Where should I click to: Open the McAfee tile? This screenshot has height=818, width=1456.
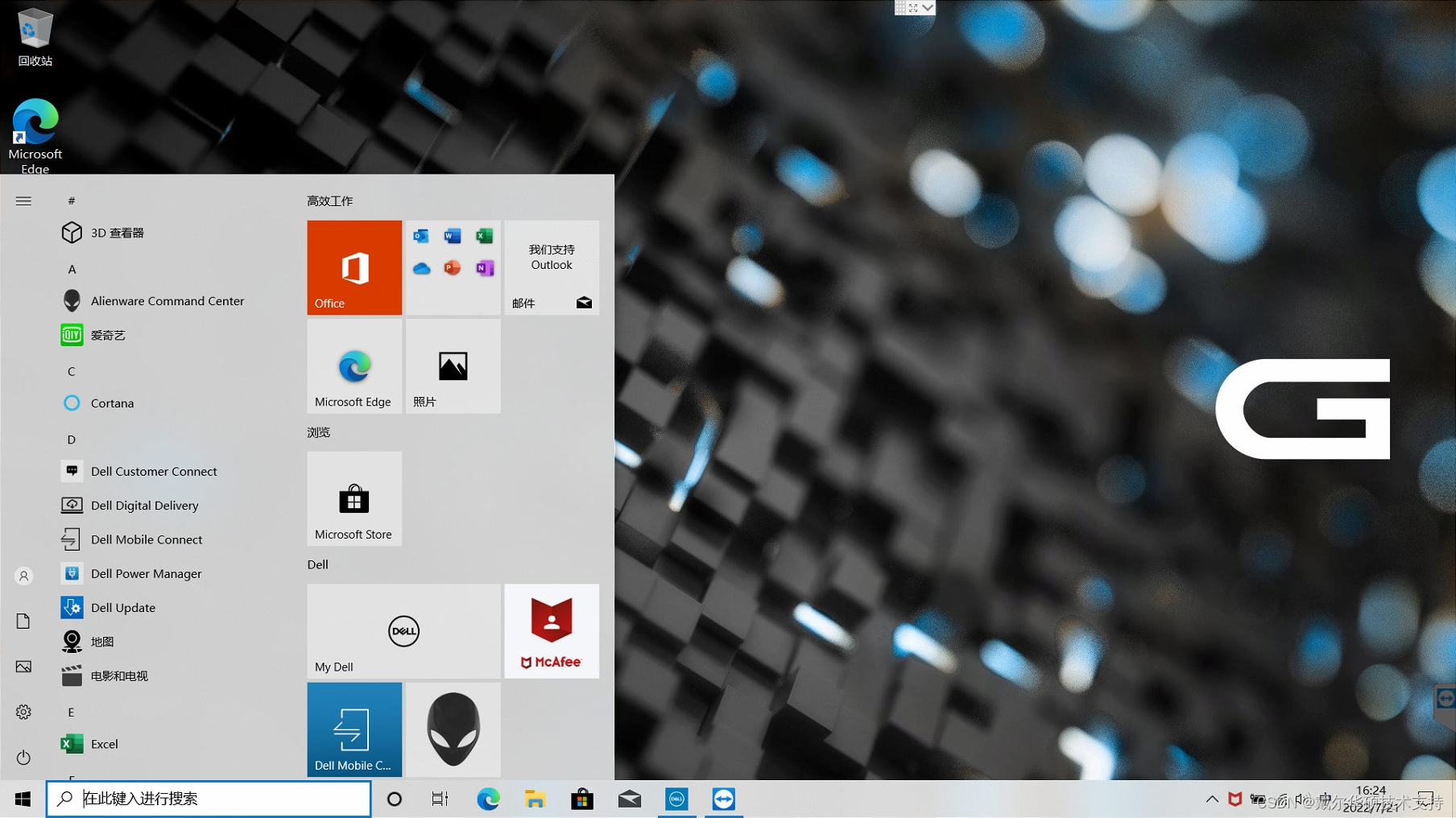[552, 631]
